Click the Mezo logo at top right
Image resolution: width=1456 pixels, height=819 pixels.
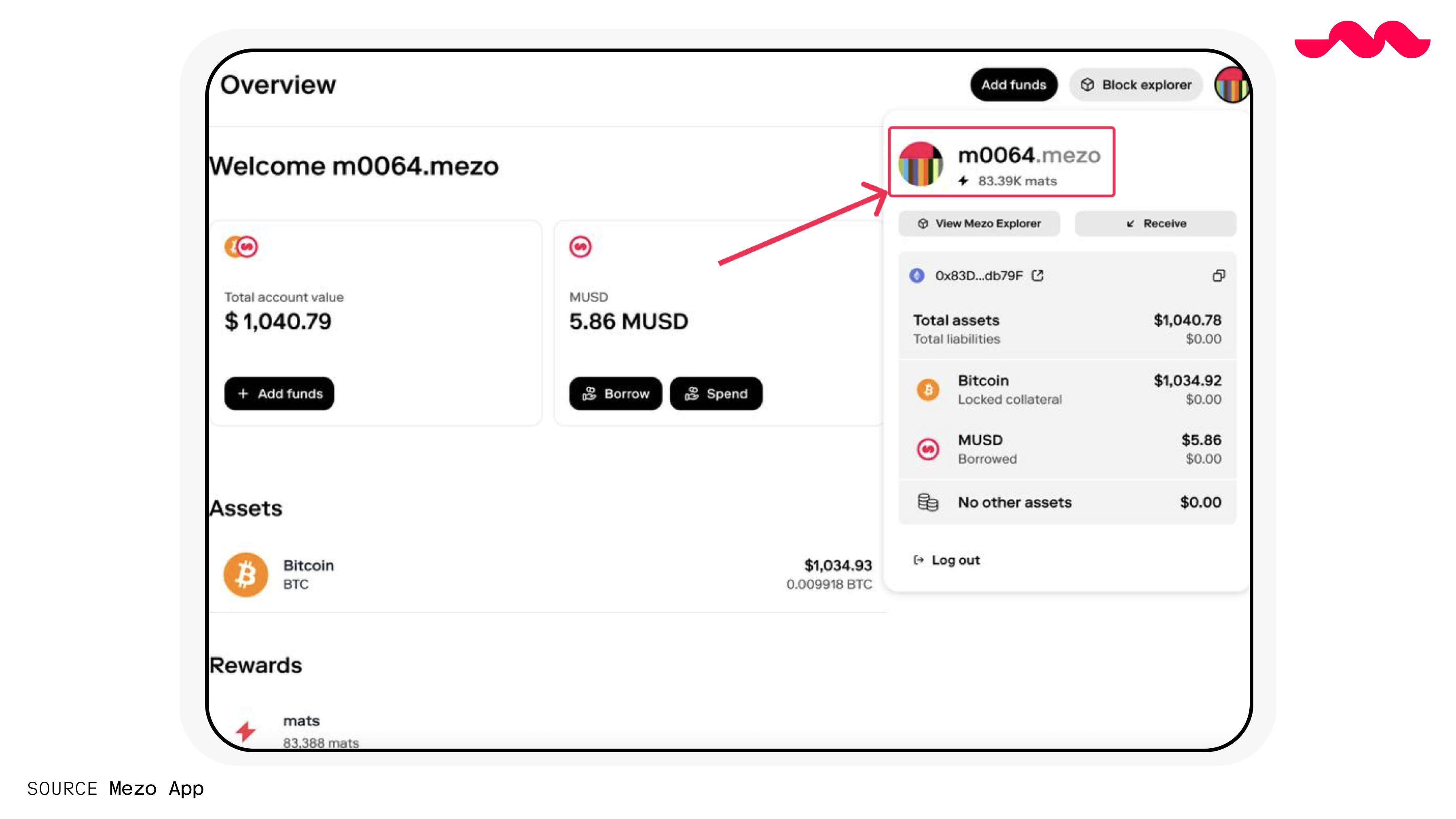[1363, 40]
